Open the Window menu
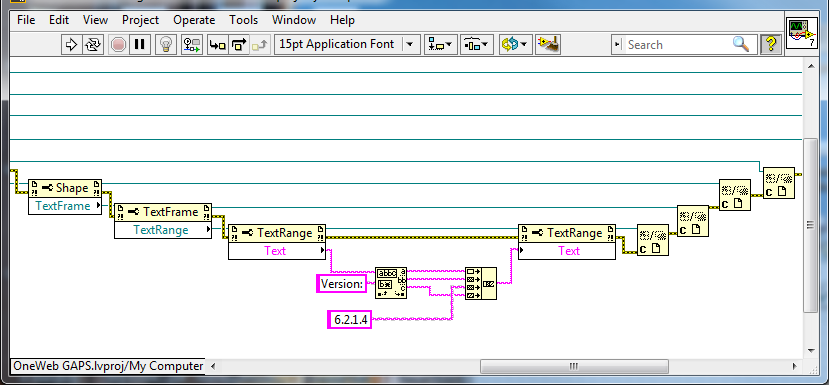This screenshot has width=829, height=385. pos(294,20)
